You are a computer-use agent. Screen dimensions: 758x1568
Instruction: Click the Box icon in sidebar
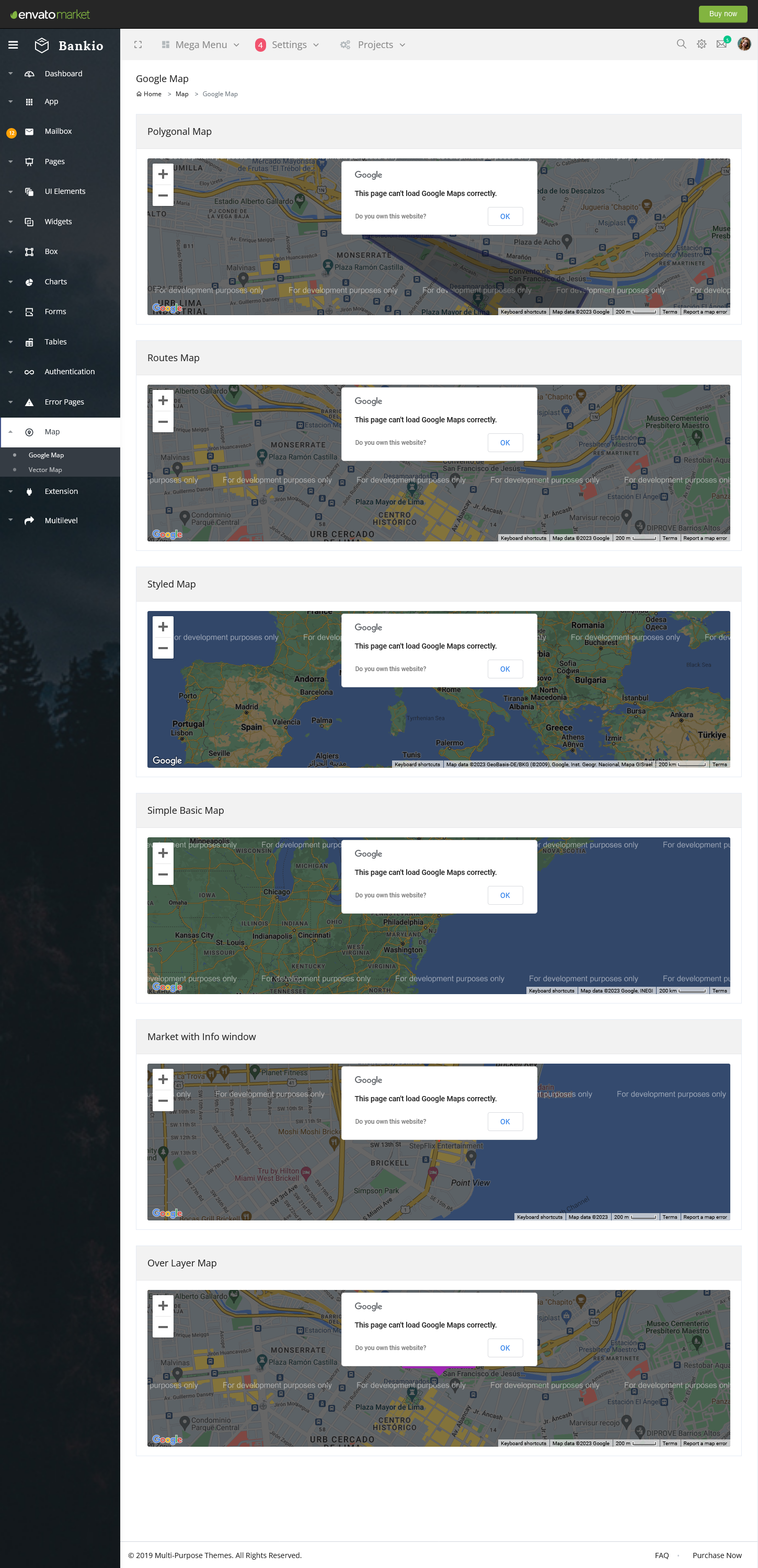pyautogui.click(x=29, y=251)
